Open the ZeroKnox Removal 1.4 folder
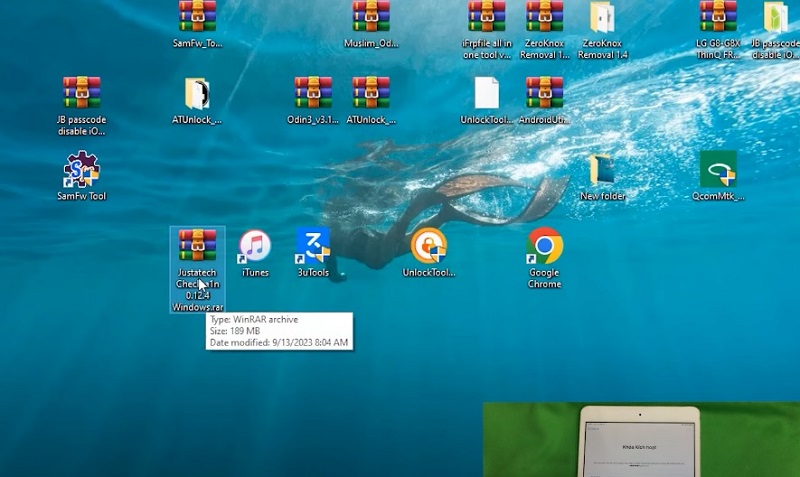This screenshot has width=800, height=477. pyautogui.click(x=603, y=20)
